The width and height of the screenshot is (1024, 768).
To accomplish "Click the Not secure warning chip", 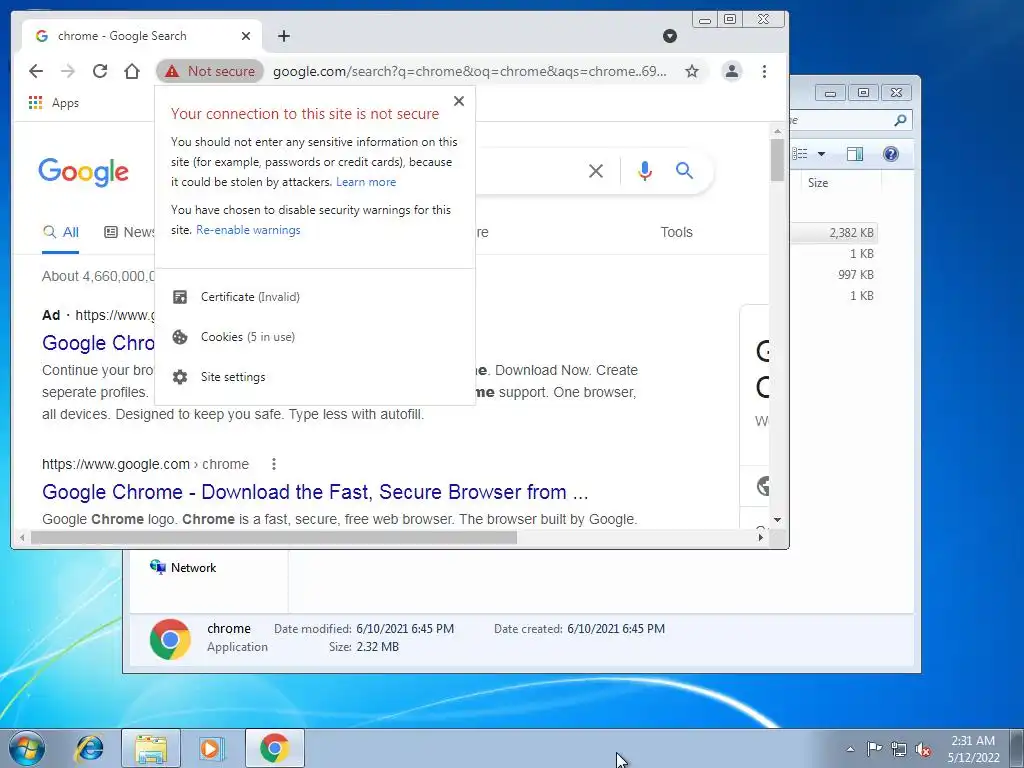I will pyautogui.click(x=210, y=71).
